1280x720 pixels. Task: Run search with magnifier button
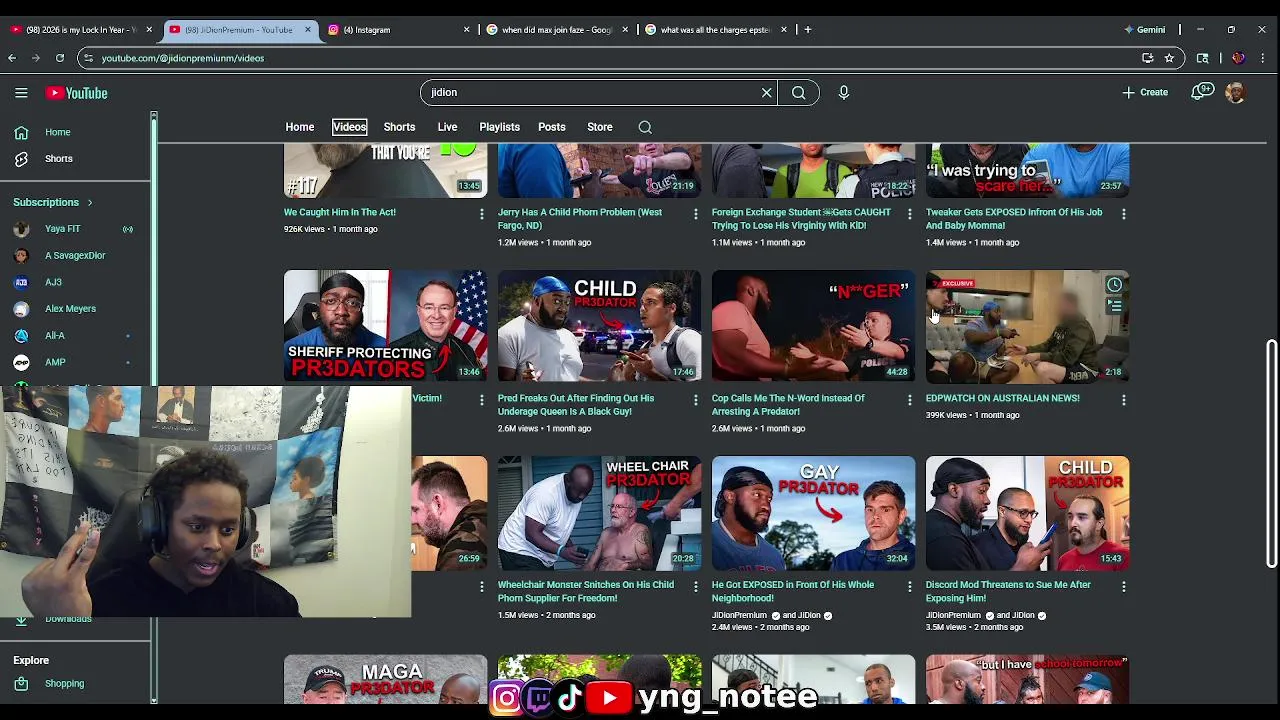[x=799, y=92]
